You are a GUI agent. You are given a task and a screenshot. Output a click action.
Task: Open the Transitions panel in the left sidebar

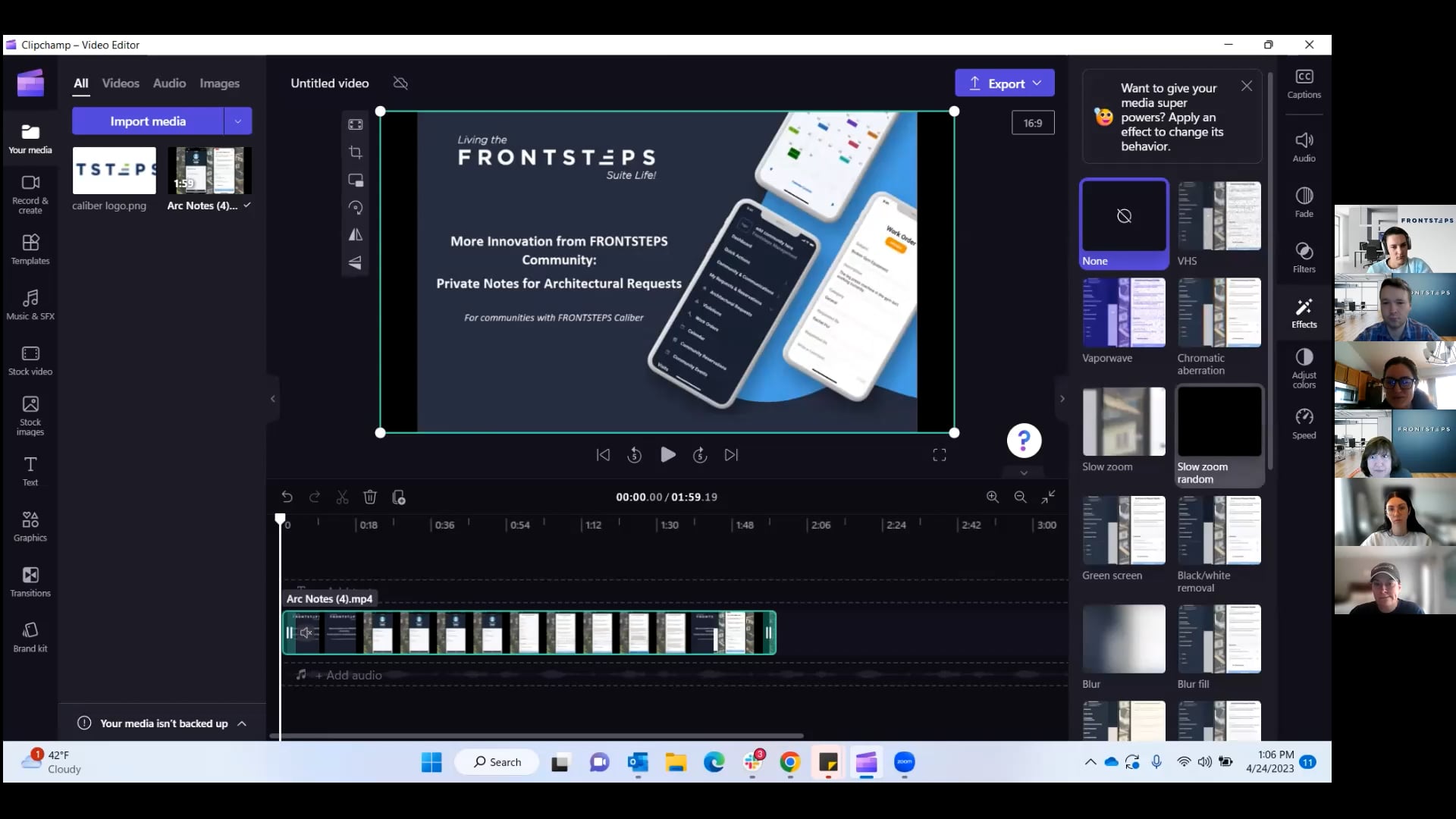[x=30, y=582]
